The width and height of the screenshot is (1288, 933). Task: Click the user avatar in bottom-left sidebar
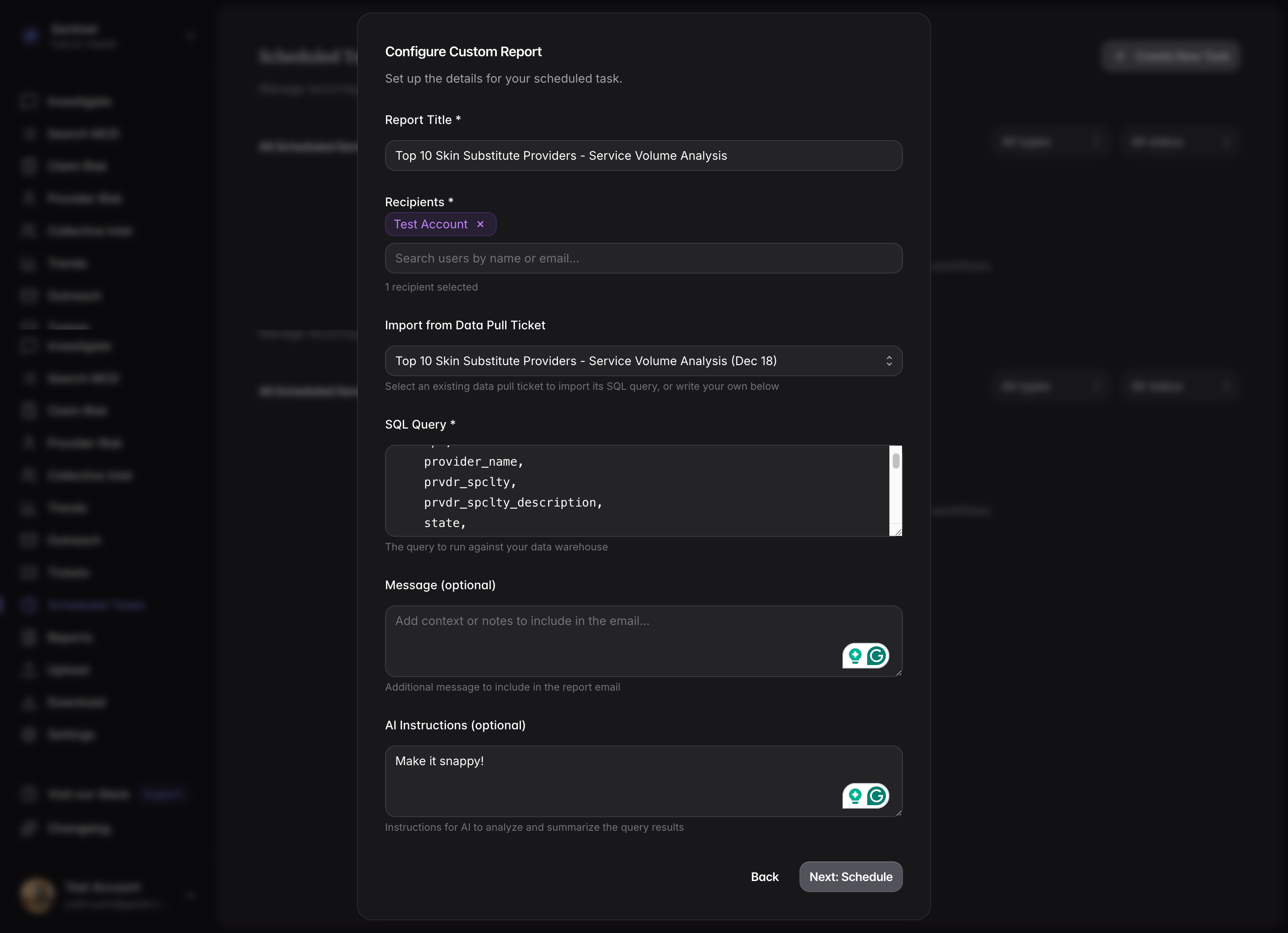pos(37,896)
